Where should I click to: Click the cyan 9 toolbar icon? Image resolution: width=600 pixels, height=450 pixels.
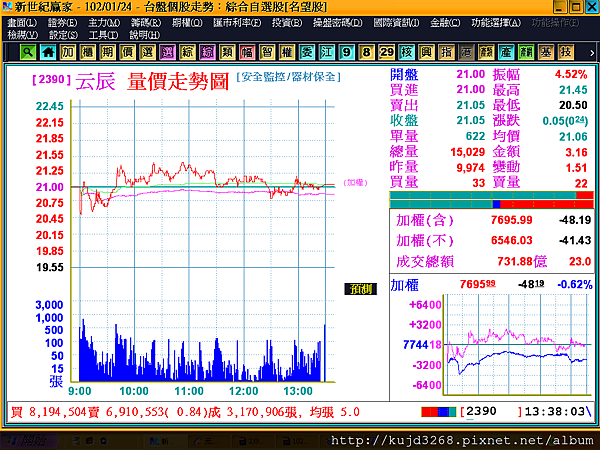tap(347, 52)
